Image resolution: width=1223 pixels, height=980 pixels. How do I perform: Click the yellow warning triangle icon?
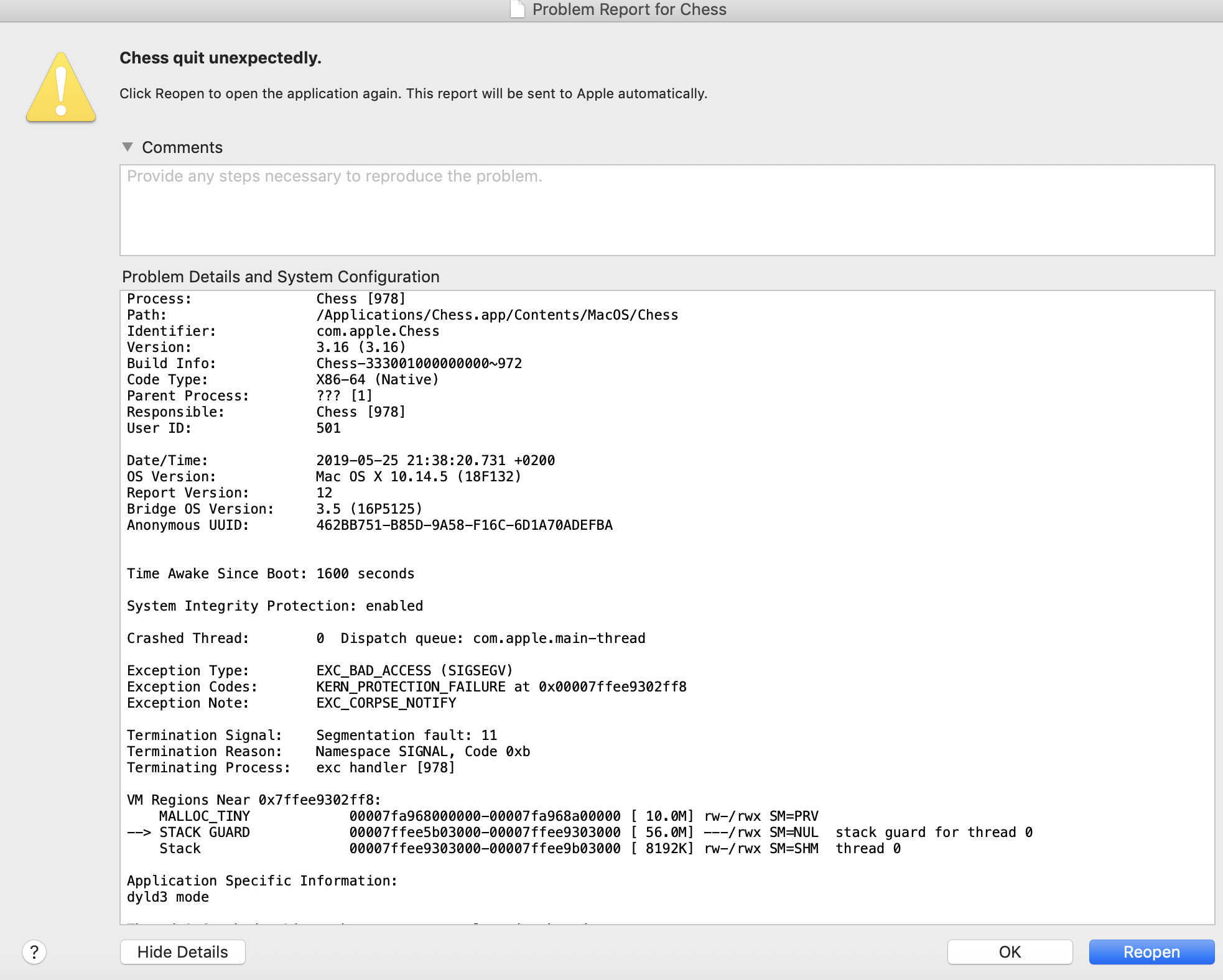coord(61,88)
